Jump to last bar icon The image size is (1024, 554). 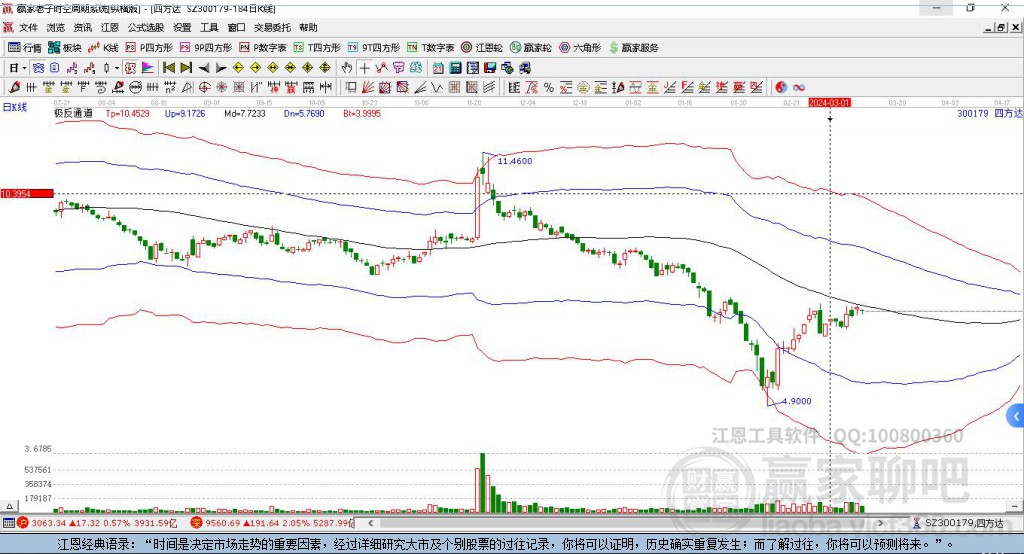click(186, 68)
